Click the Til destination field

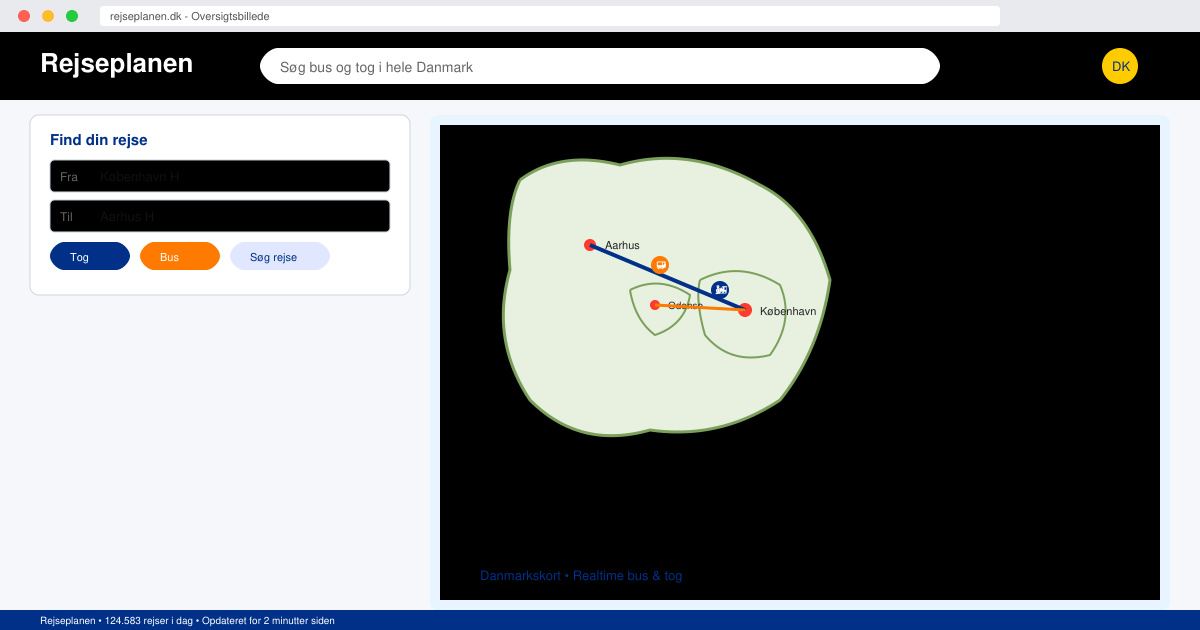pos(220,216)
